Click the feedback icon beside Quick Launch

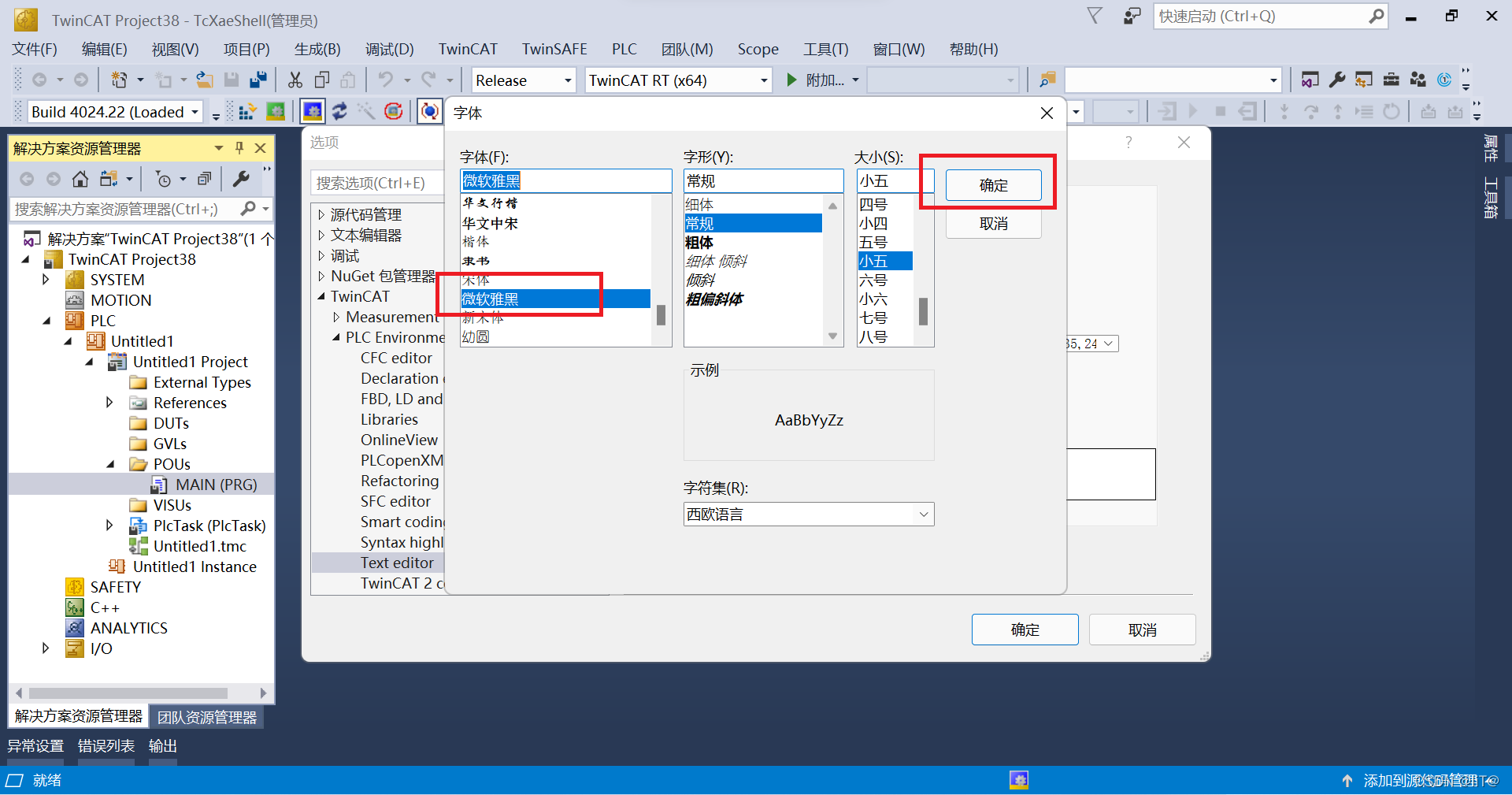pyautogui.click(x=1132, y=16)
